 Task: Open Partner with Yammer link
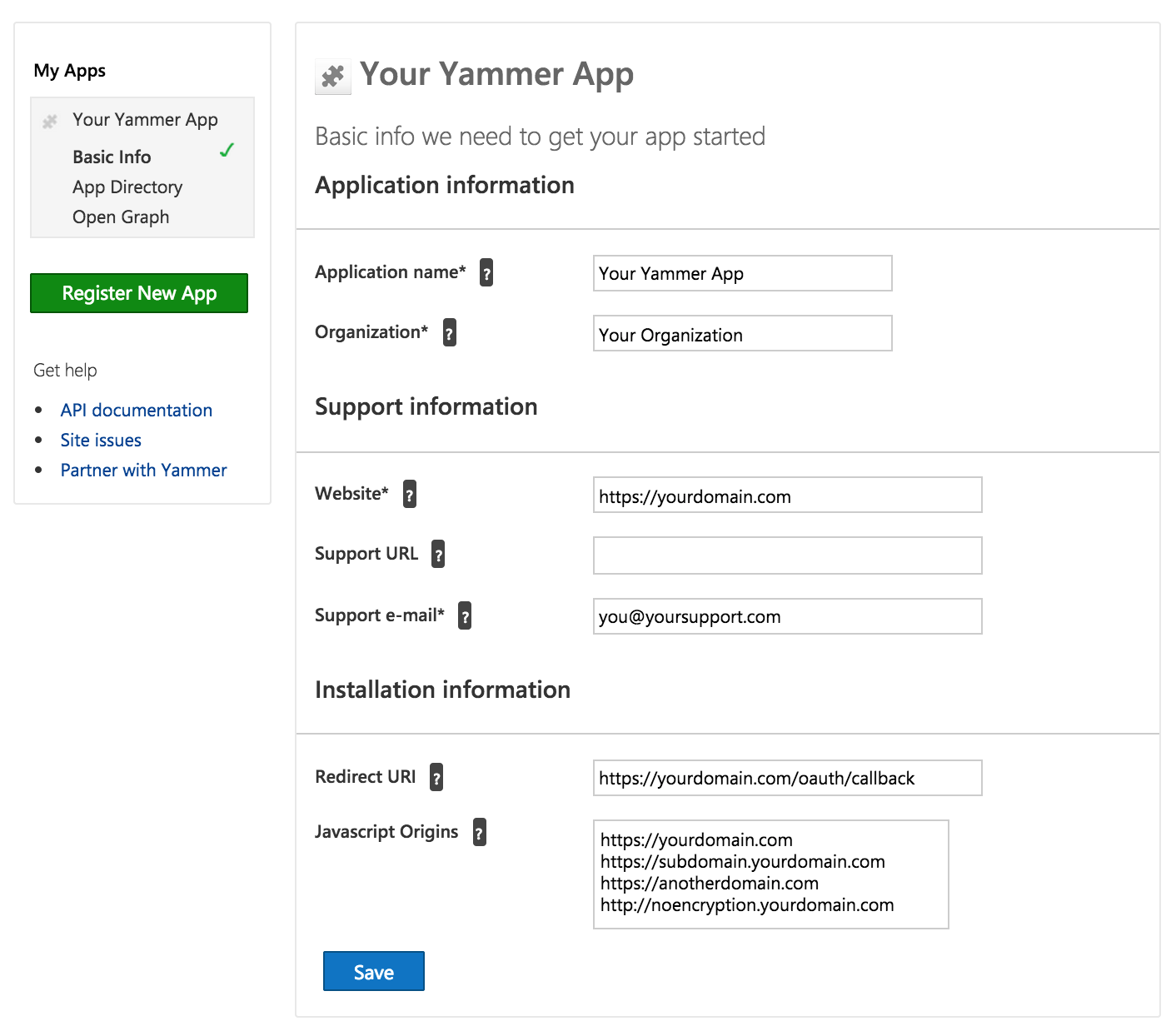coord(143,470)
